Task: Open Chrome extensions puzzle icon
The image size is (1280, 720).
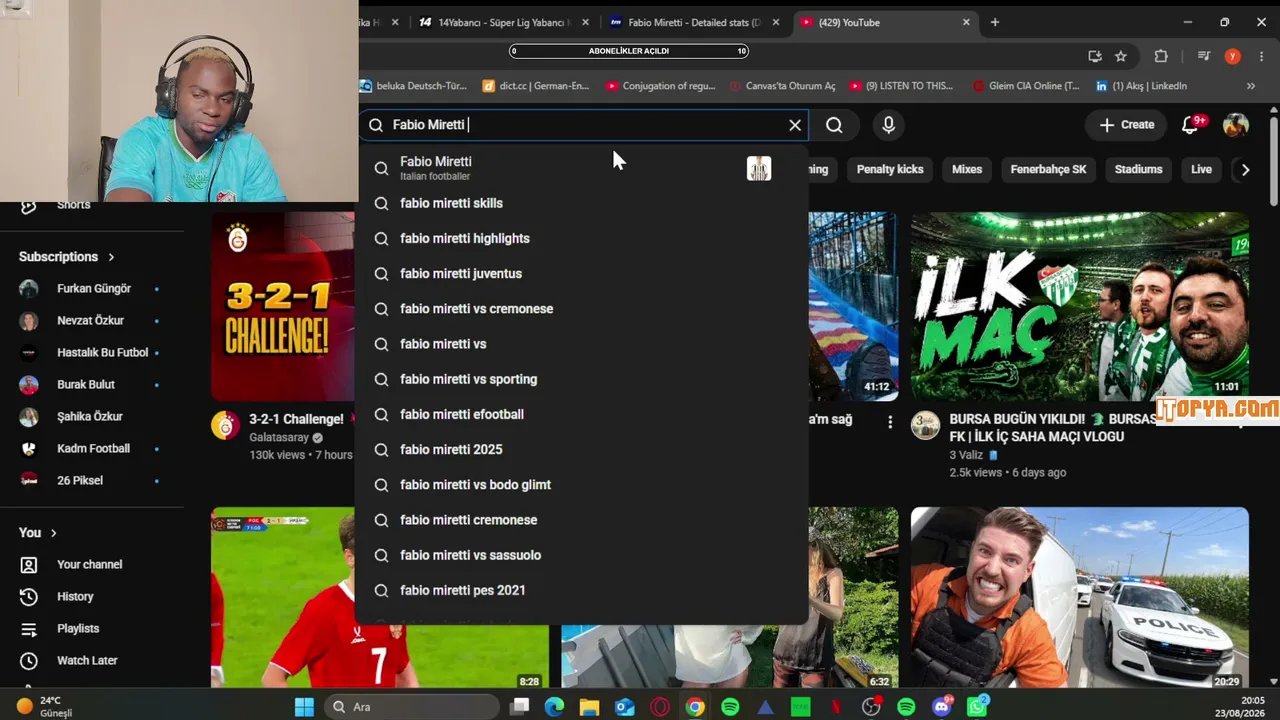Action: 1161,56
